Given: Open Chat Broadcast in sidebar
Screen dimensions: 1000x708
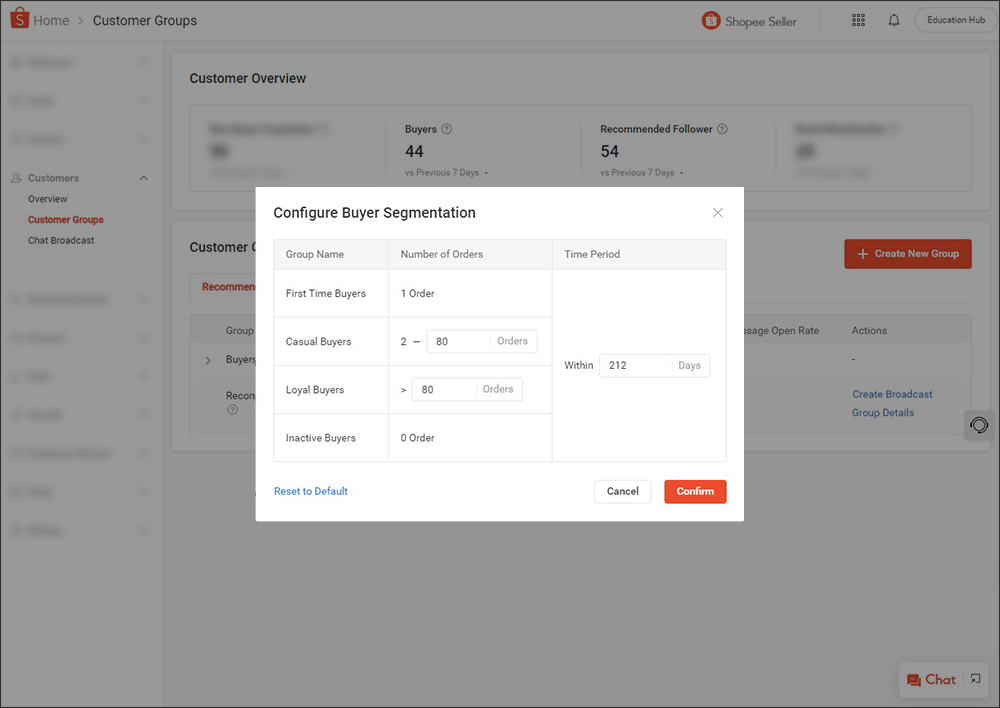Looking at the screenshot, I should 61,241.
